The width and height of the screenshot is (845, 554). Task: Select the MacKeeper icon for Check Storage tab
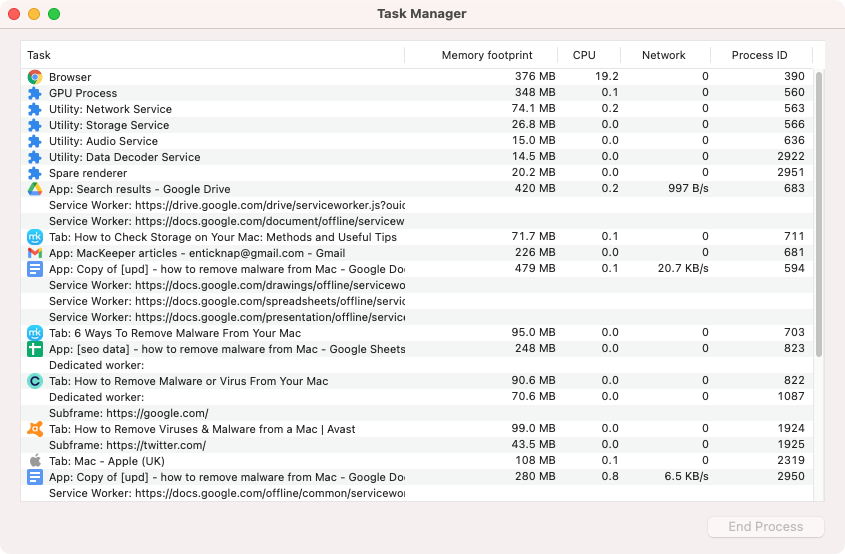click(x=34, y=237)
